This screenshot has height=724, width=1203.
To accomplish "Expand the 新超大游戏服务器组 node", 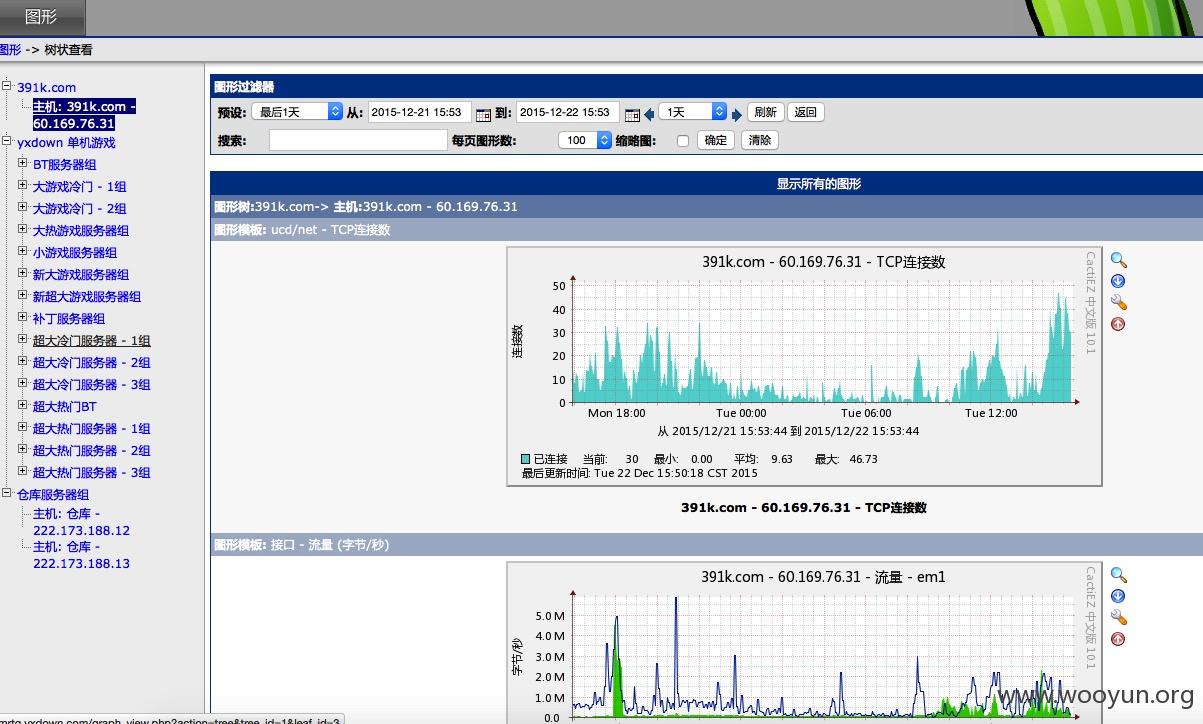I will coord(22,295).
